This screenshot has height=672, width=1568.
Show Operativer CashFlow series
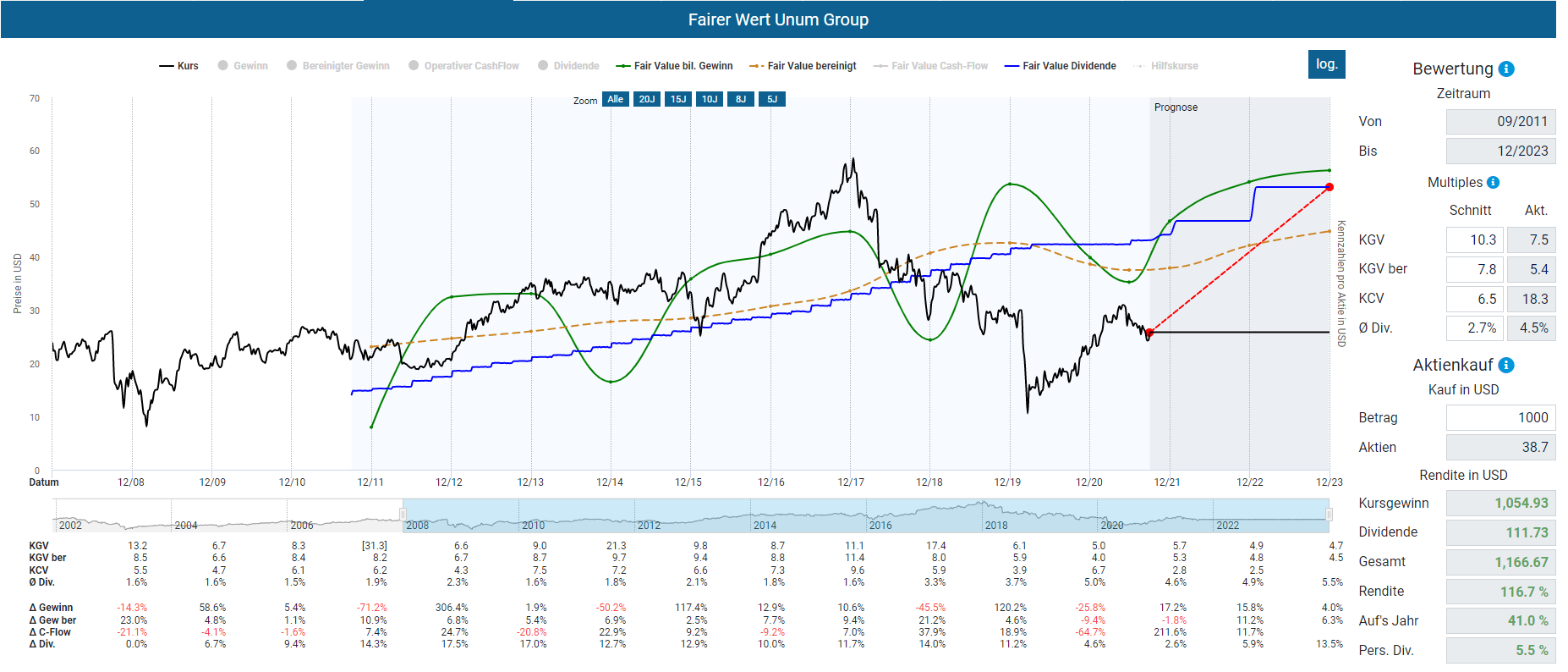463,66
